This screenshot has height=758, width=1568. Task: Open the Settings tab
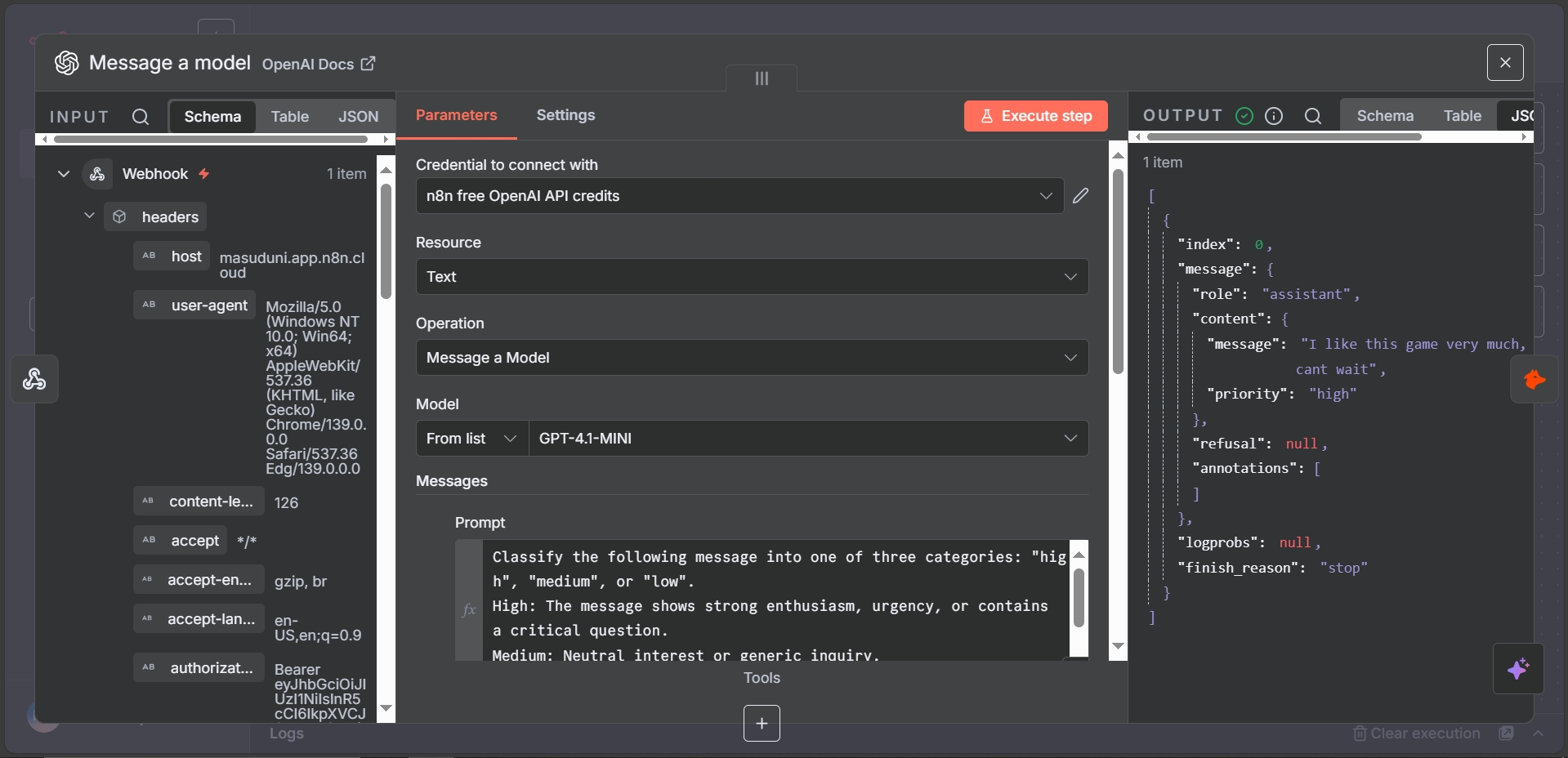[565, 115]
